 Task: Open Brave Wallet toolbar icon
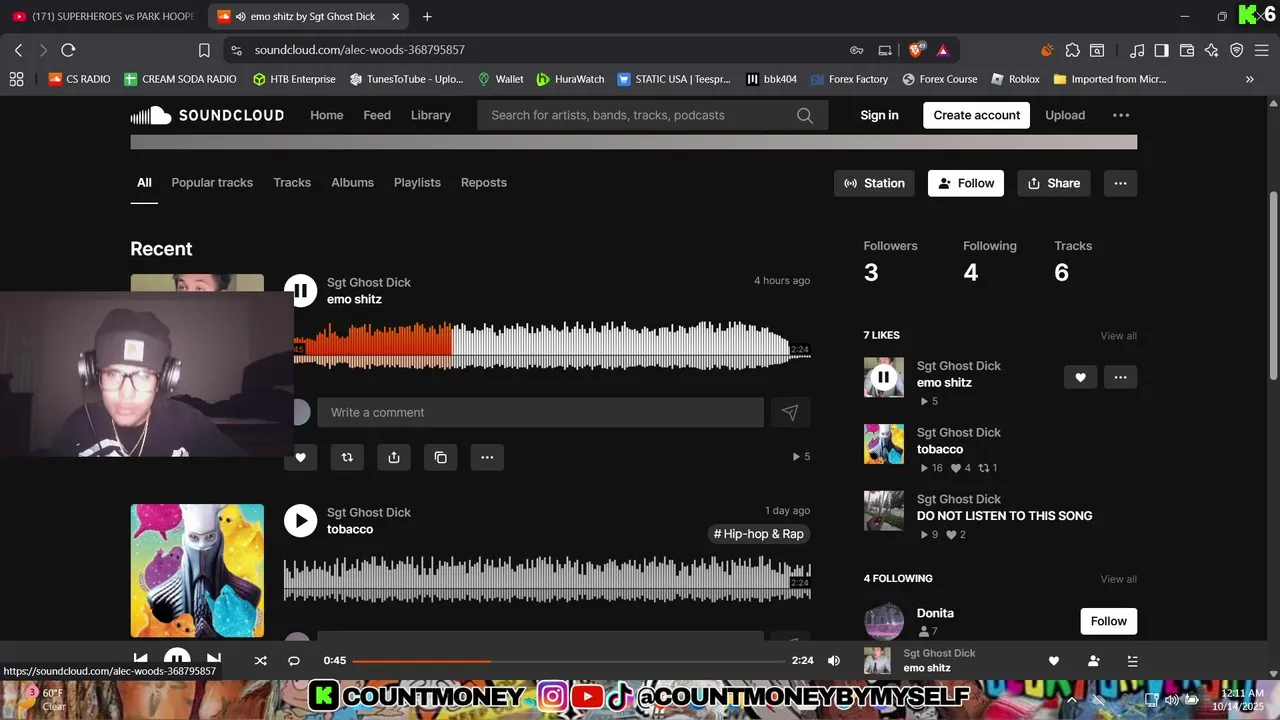(x=1187, y=50)
